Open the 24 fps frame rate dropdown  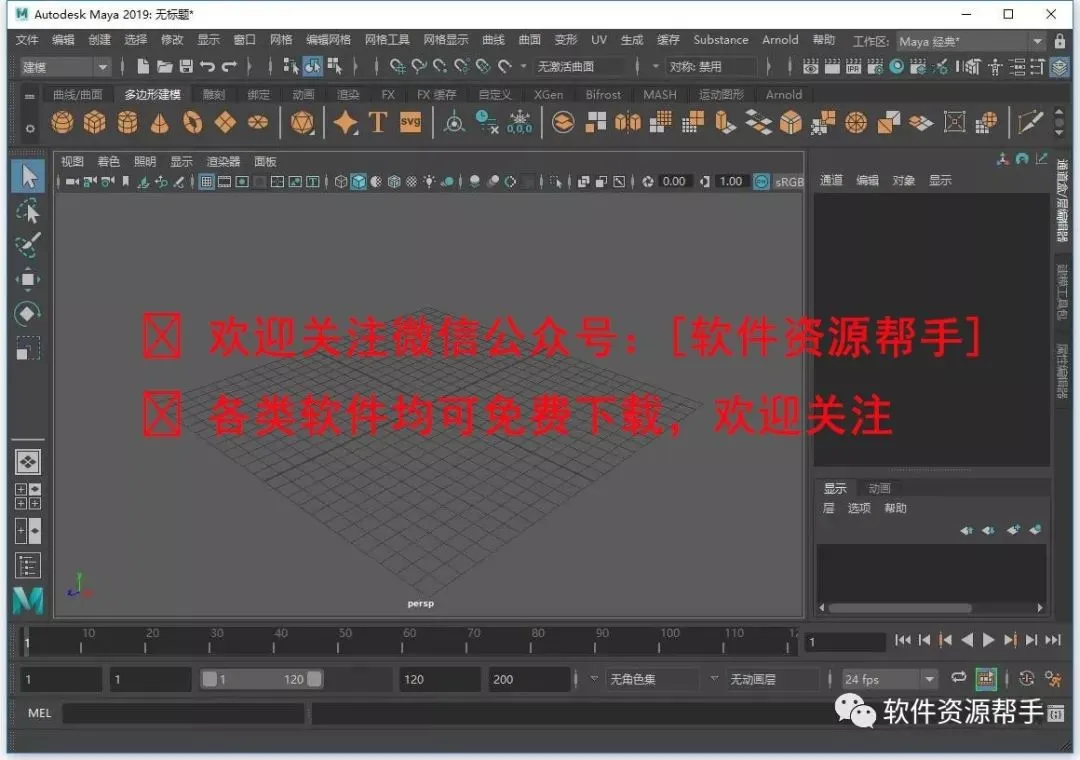tap(889, 679)
